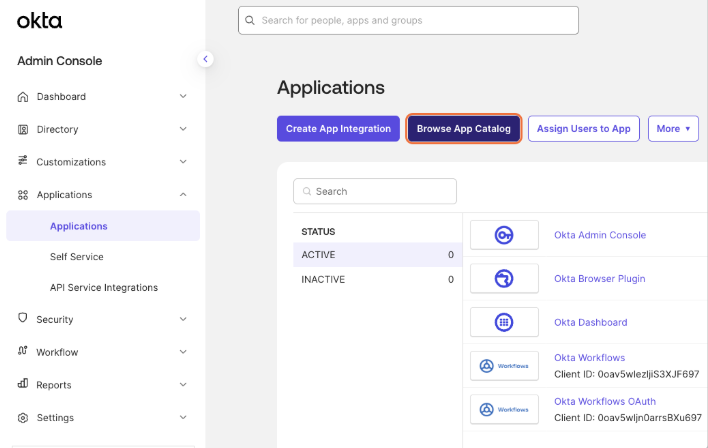The height and width of the screenshot is (448, 708).
Task: Click Create App Integration button
Action: click(338, 129)
